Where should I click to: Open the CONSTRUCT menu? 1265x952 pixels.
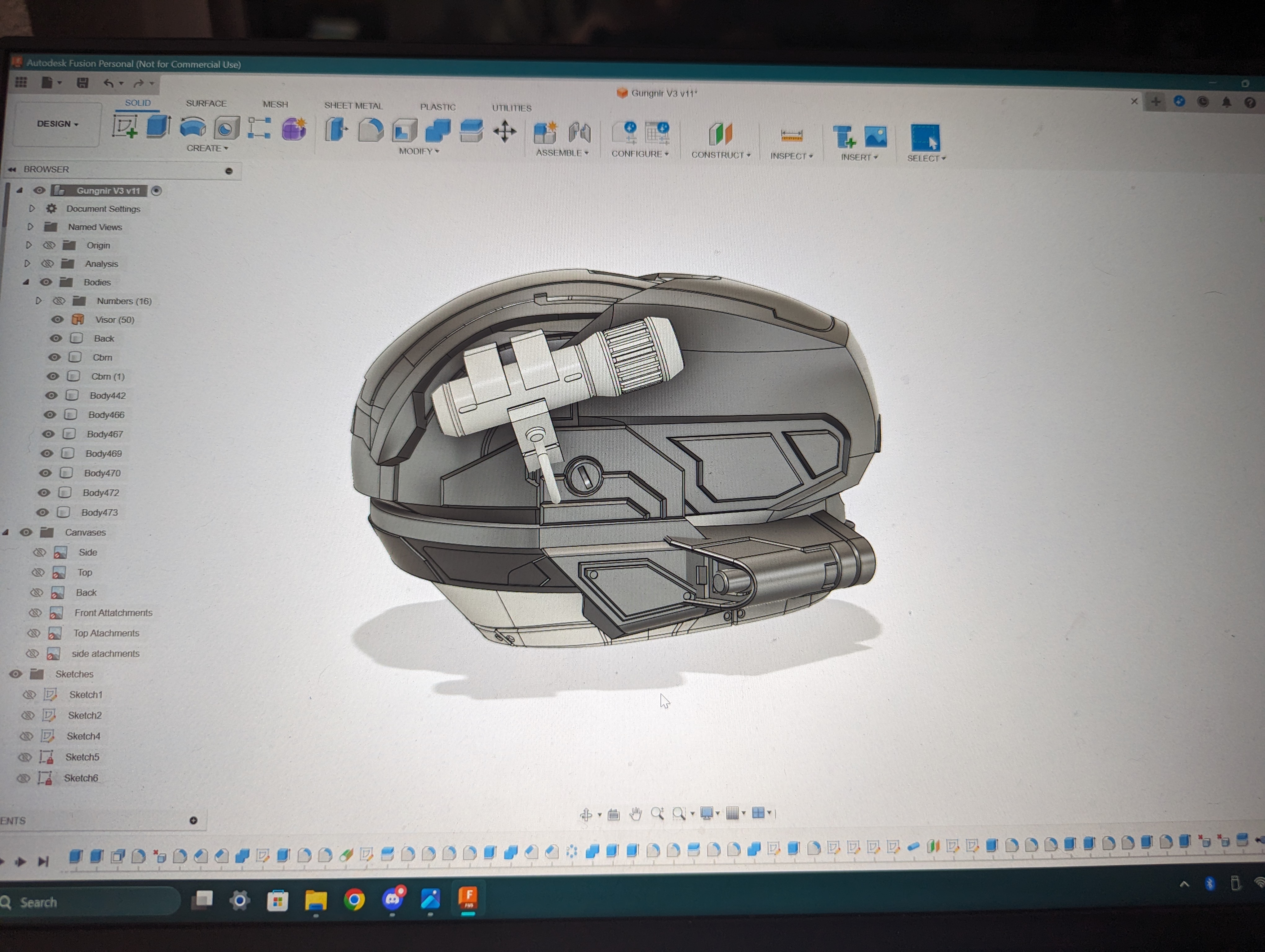pyautogui.click(x=721, y=155)
